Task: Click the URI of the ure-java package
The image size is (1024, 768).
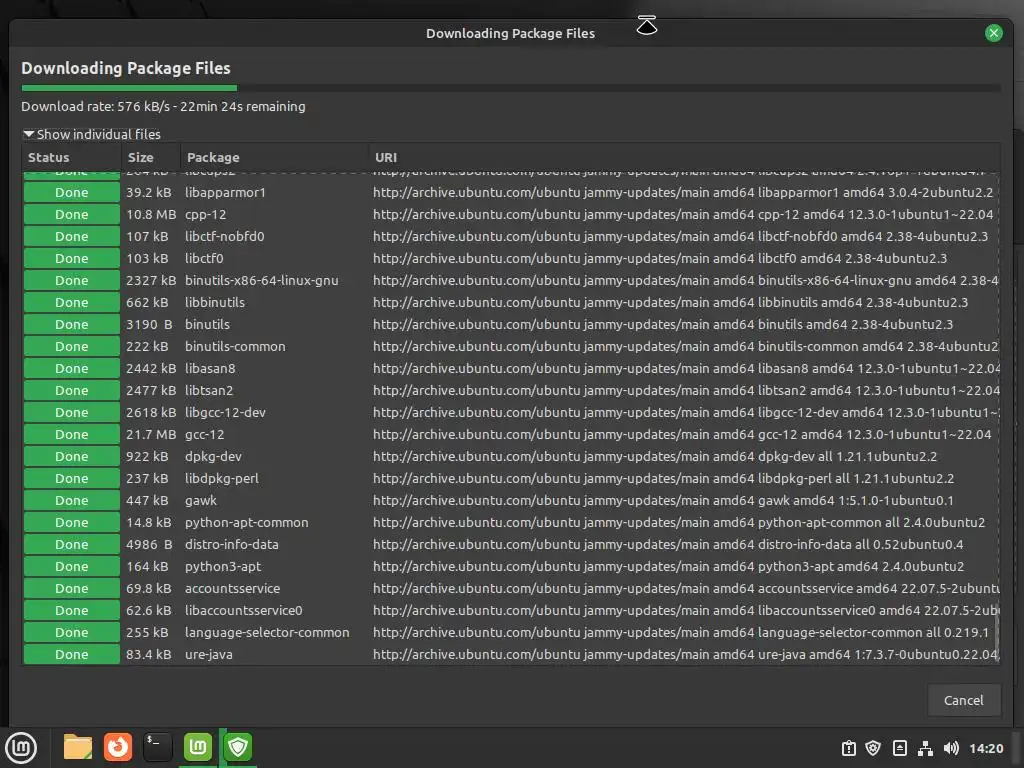Action: pos(686,654)
